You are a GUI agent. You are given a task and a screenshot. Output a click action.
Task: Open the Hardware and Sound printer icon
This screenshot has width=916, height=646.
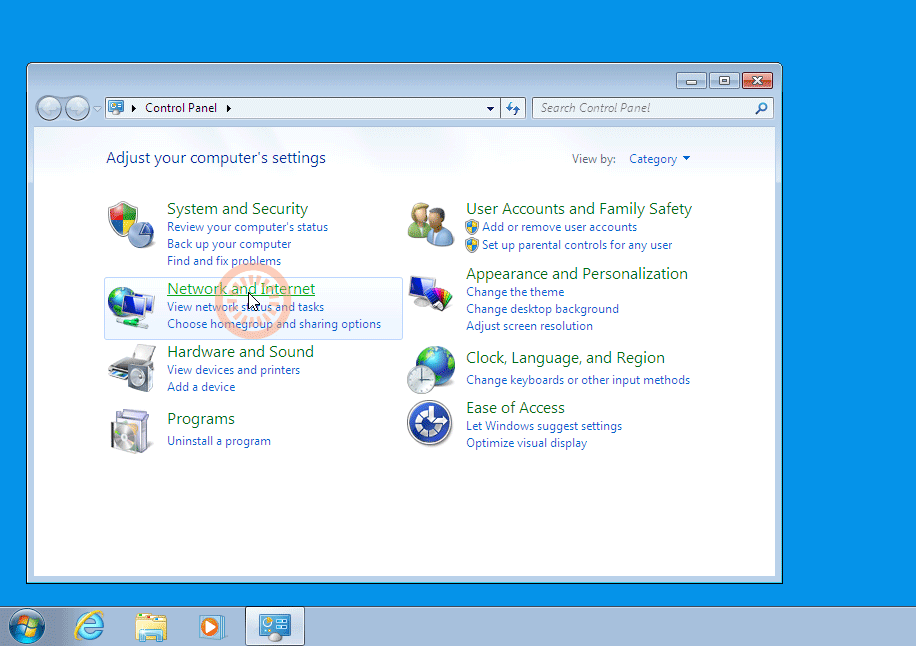[x=132, y=368]
